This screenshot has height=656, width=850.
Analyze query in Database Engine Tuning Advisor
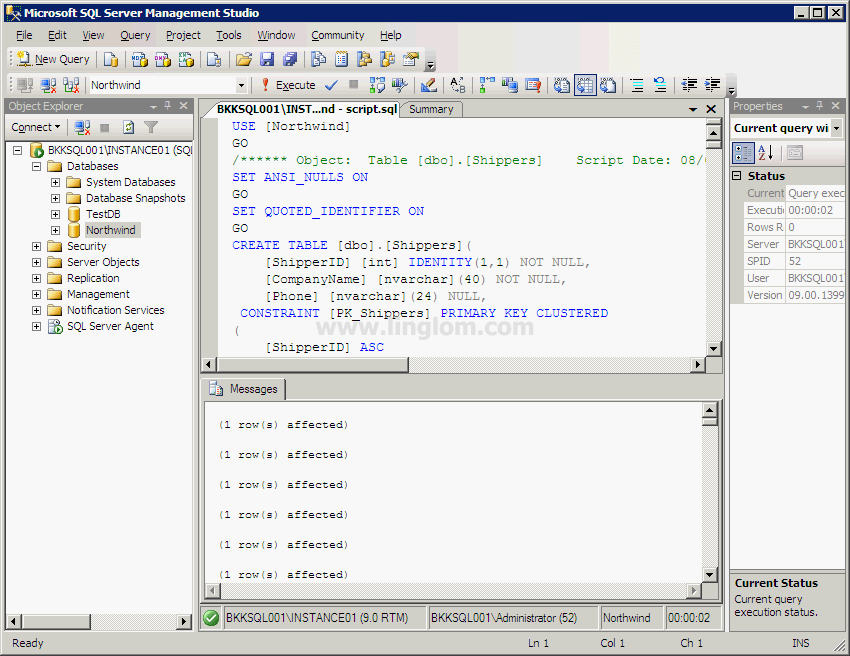tap(400, 85)
